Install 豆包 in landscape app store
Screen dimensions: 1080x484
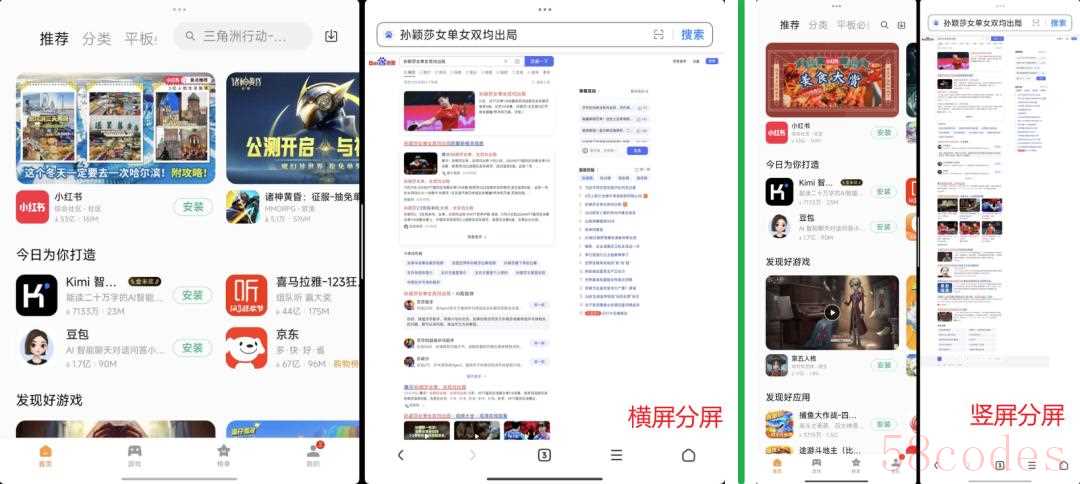point(193,348)
